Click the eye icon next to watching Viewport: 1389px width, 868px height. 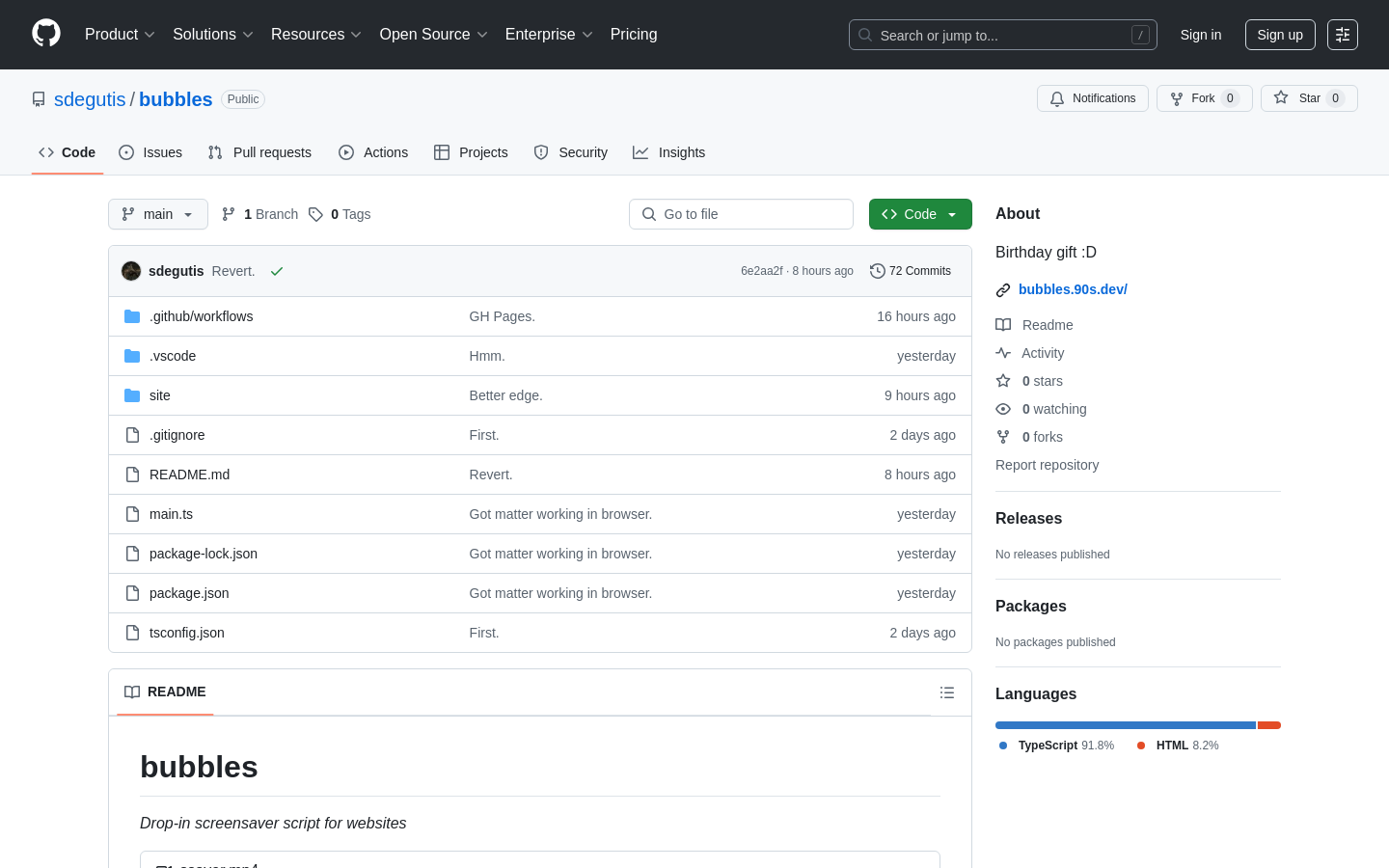point(1003,409)
